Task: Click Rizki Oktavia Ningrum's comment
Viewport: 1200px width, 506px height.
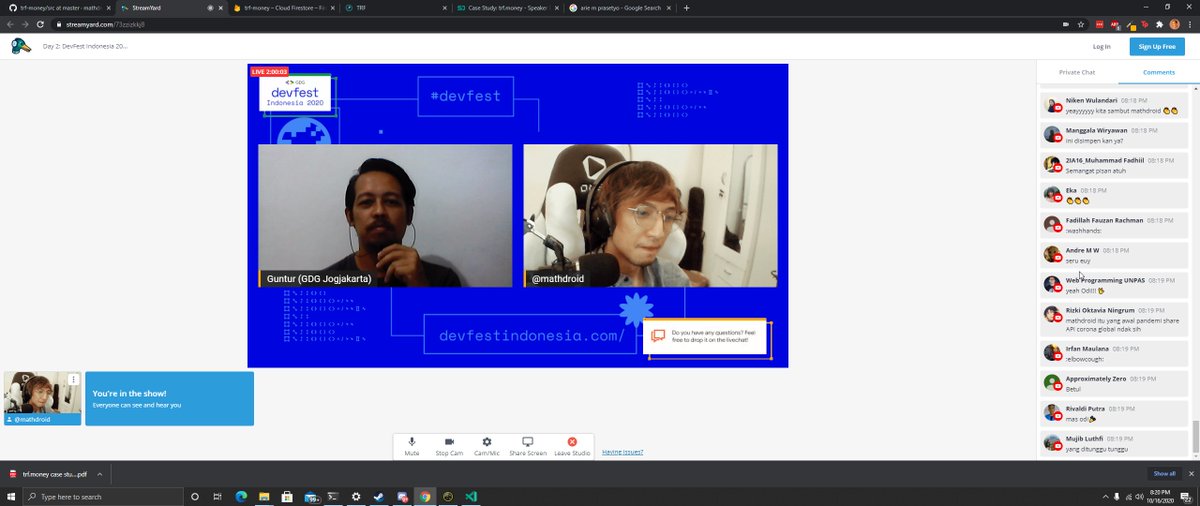Action: coord(1114,319)
